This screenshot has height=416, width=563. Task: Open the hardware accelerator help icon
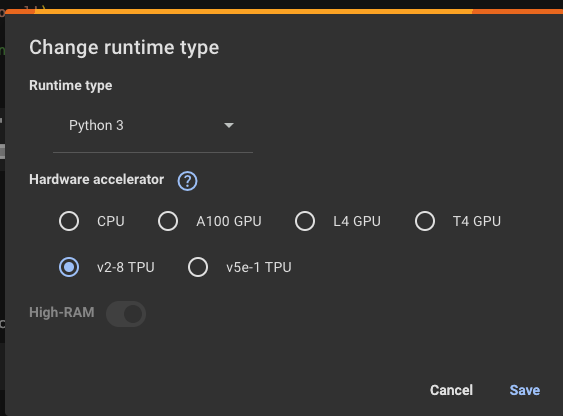[187, 181]
